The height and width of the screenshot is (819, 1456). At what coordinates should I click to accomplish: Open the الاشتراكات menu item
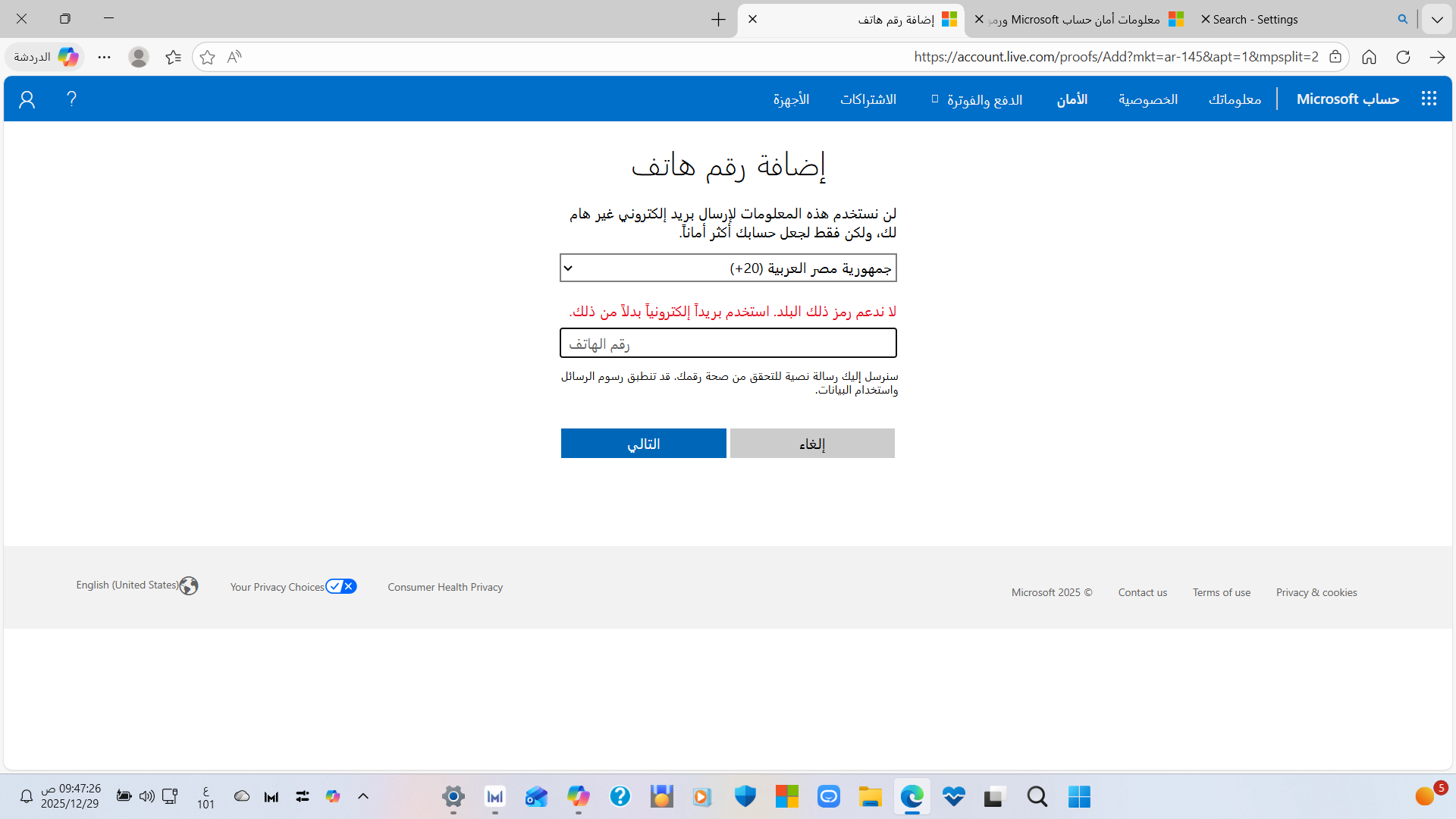[868, 99]
